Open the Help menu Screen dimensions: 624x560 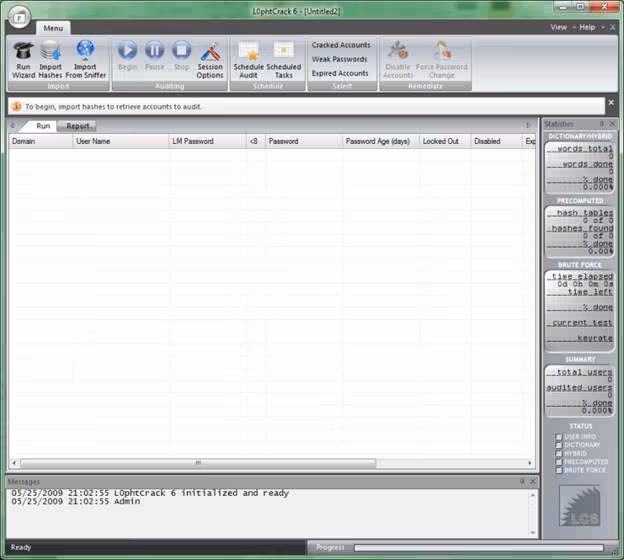(587, 27)
